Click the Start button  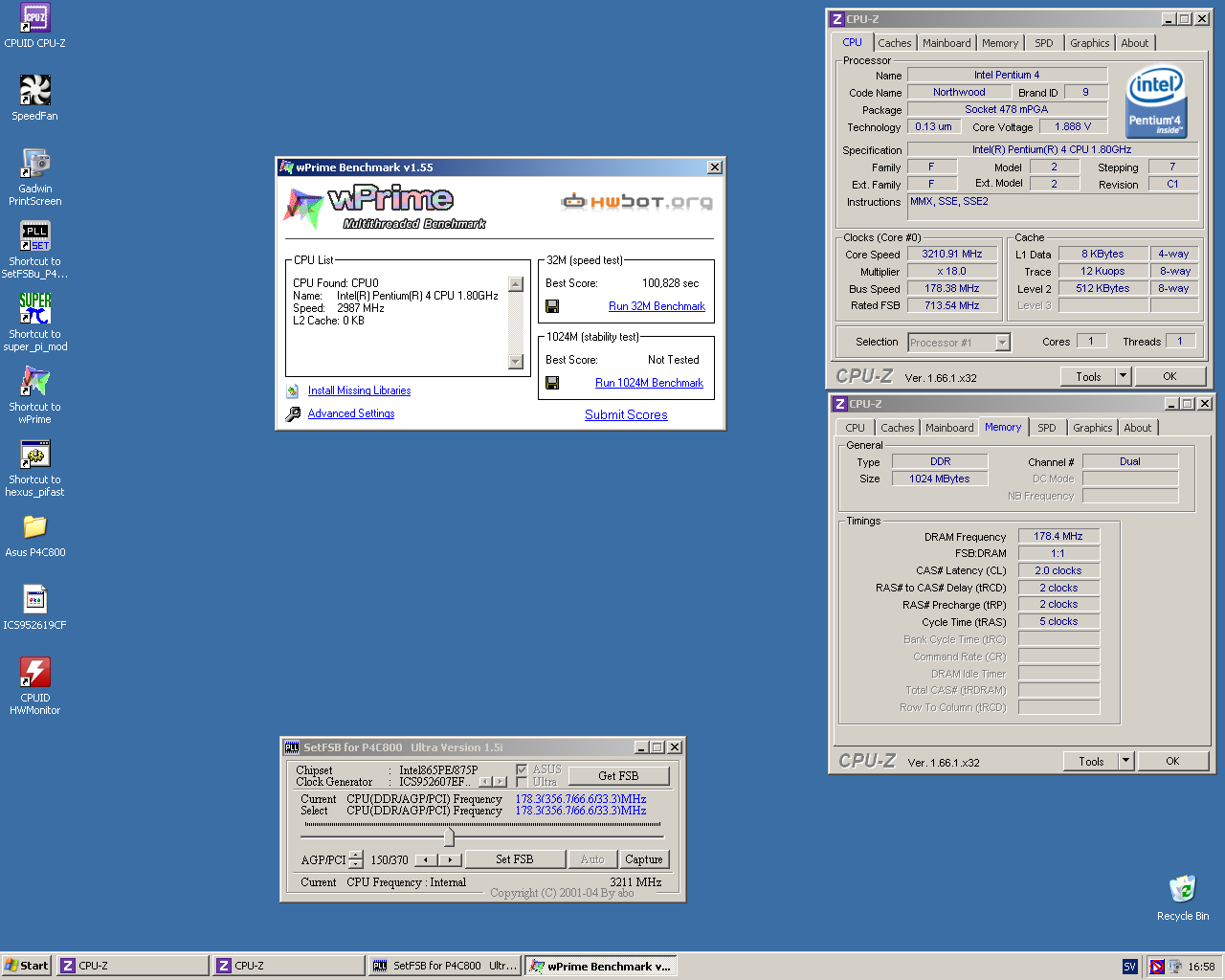pos(26,966)
